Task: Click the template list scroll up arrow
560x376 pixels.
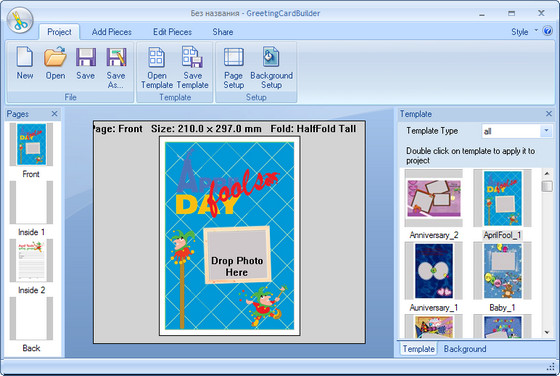Action: (x=547, y=174)
